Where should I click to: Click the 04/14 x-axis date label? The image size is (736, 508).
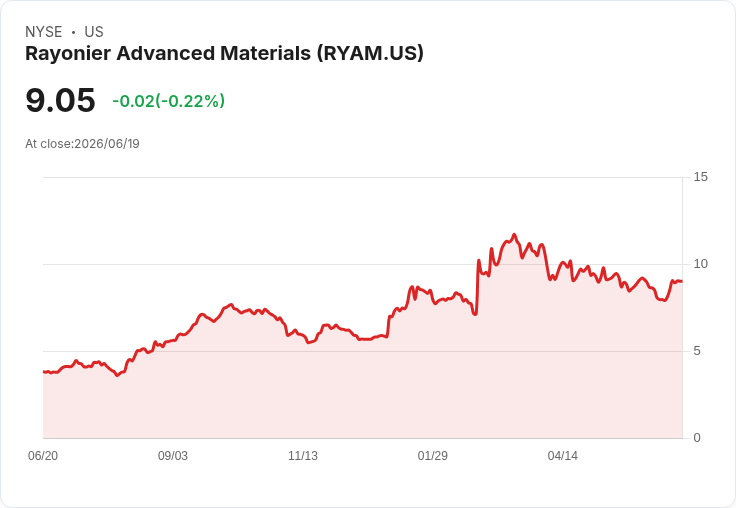click(562, 456)
